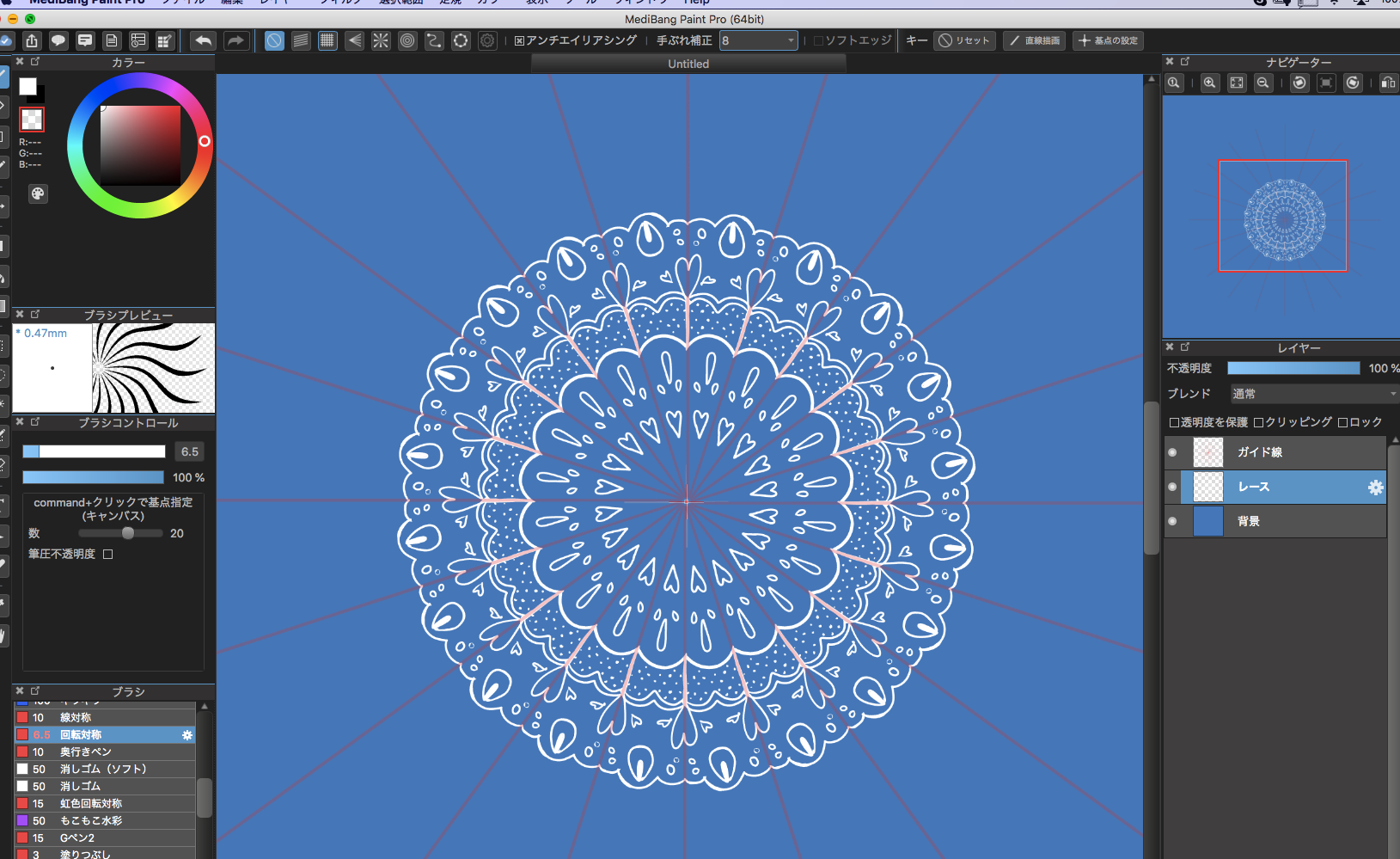Click the share/export icon in the toolbar
The height and width of the screenshot is (859, 1400).
point(32,40)
